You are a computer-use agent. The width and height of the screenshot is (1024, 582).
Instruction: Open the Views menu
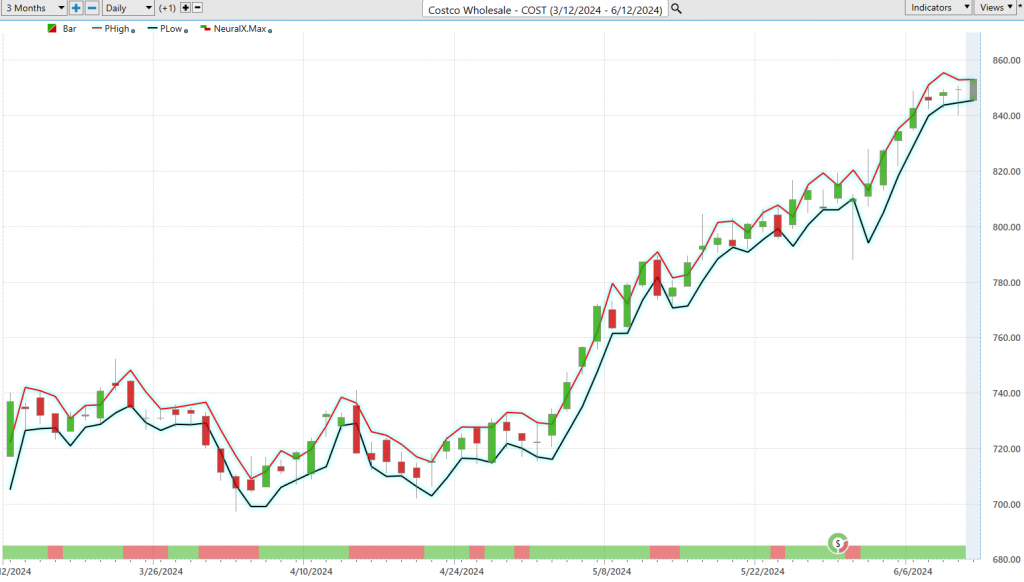pos(996,8)
